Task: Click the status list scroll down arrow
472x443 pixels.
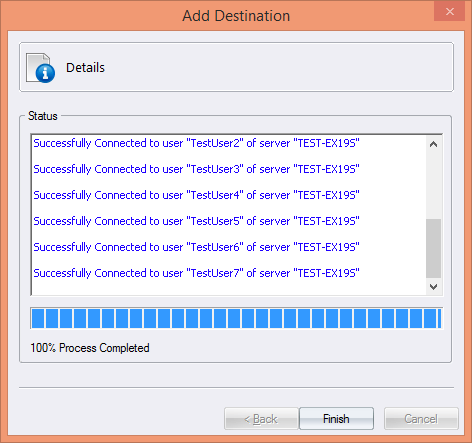Action: coord(433,287)
